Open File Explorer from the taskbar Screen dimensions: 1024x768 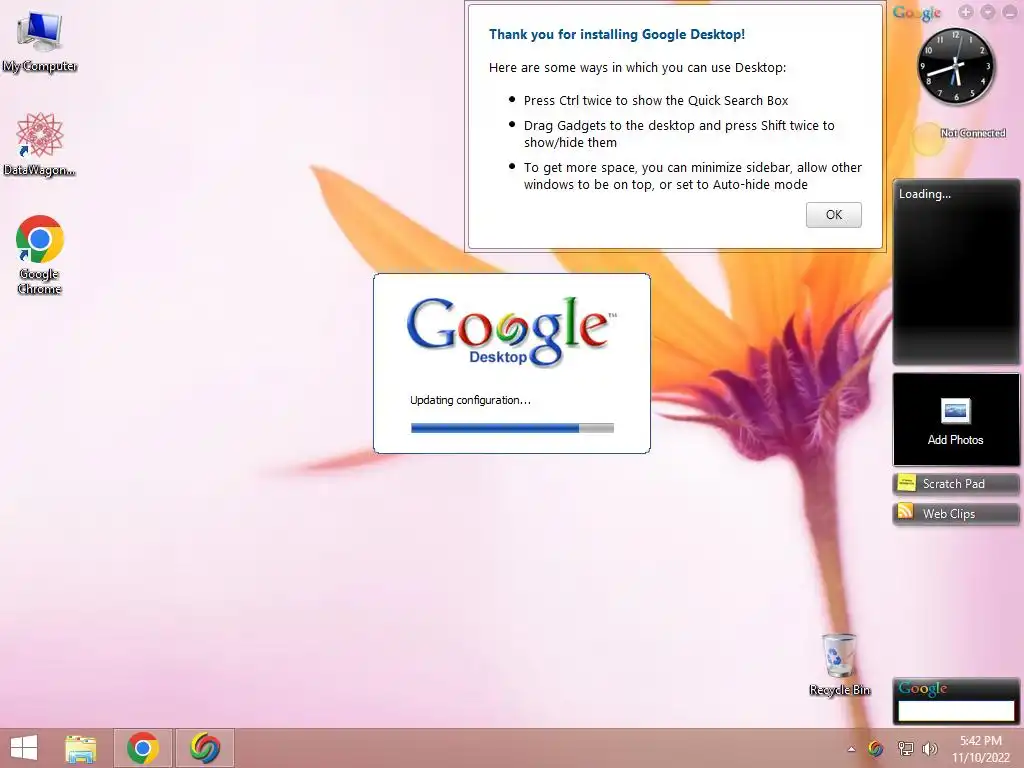tap(81, 748)
